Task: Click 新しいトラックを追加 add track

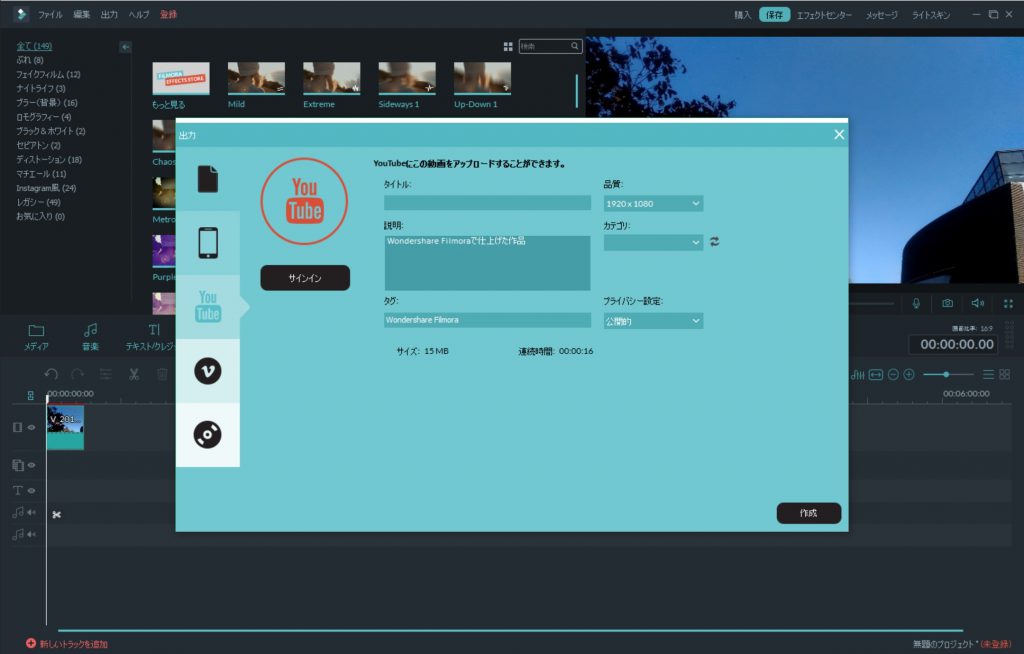Action: point(67,644)
